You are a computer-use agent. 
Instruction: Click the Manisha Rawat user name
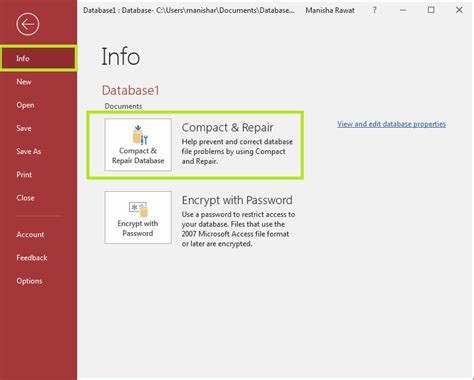(x=330, y=10)
